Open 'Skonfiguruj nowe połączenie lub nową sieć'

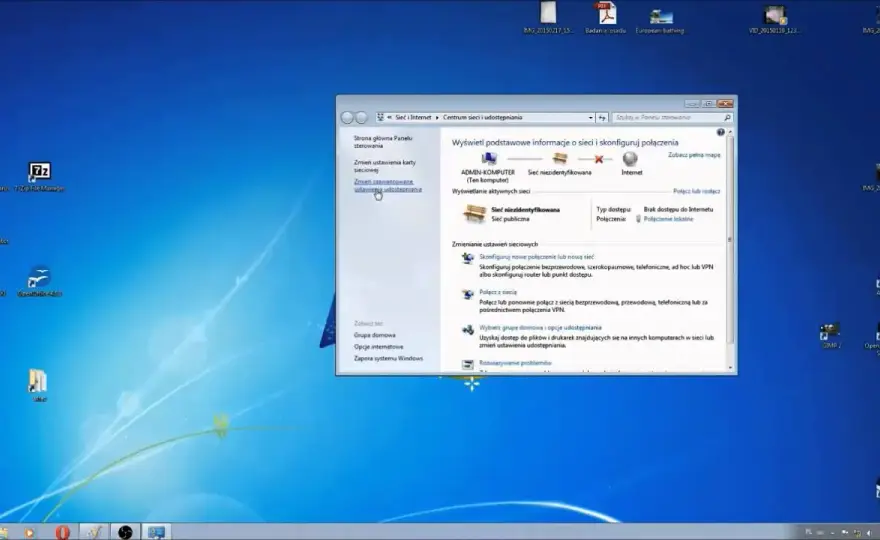(537, 257)
